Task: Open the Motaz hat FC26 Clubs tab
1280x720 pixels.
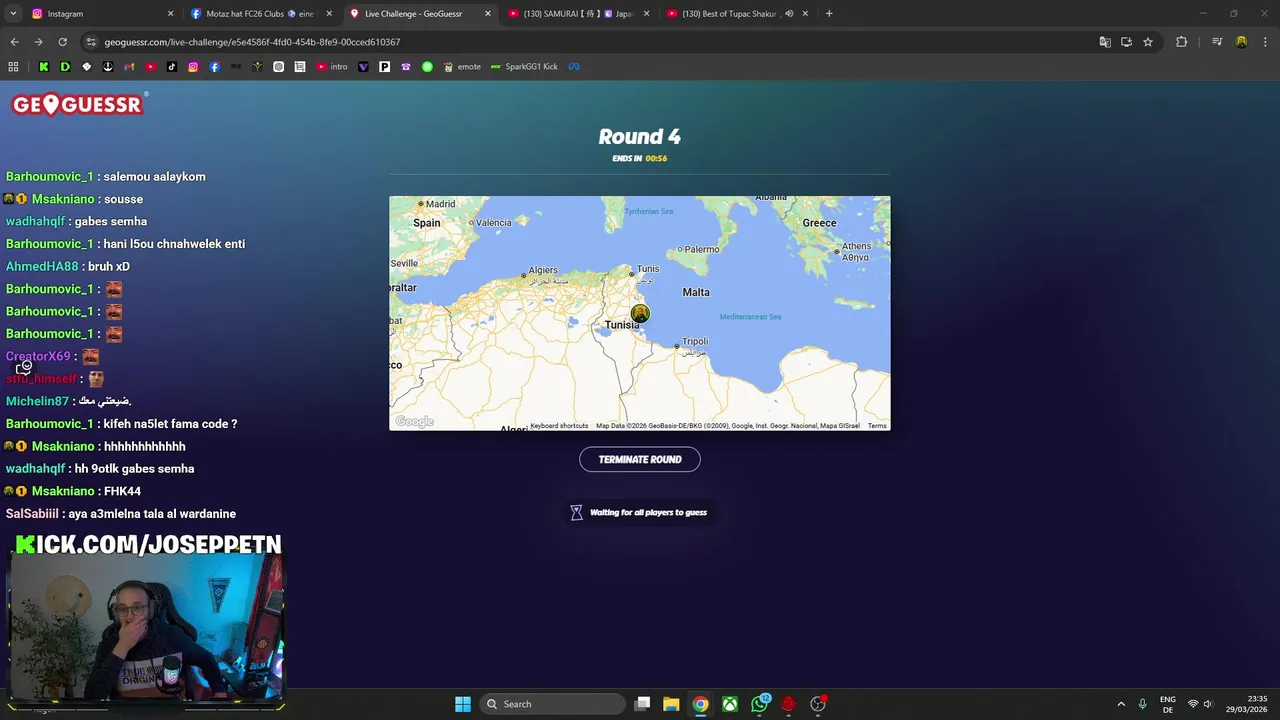Action: tap(260, 14)
